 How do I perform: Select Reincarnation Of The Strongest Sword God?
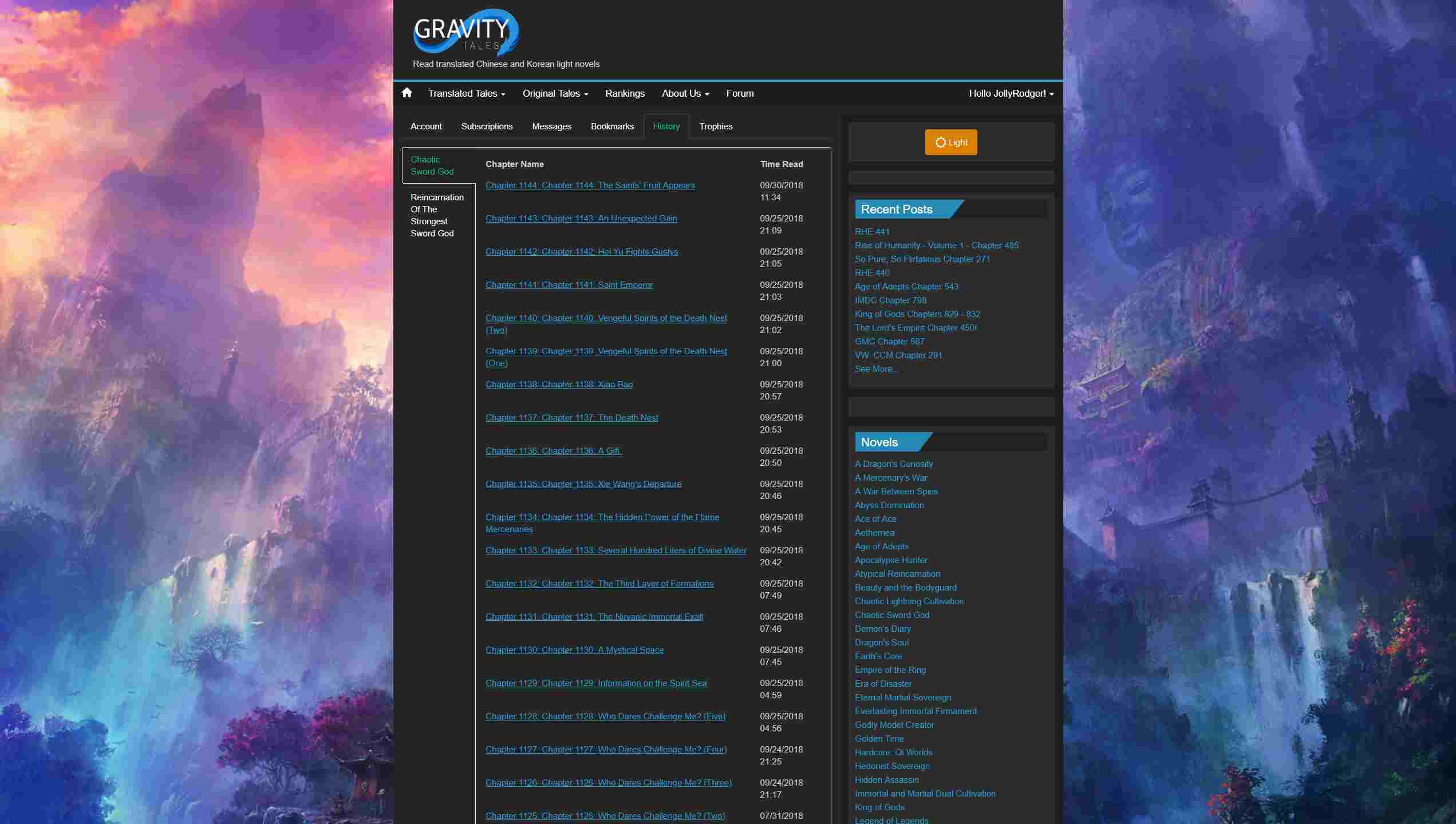(439, 215)
